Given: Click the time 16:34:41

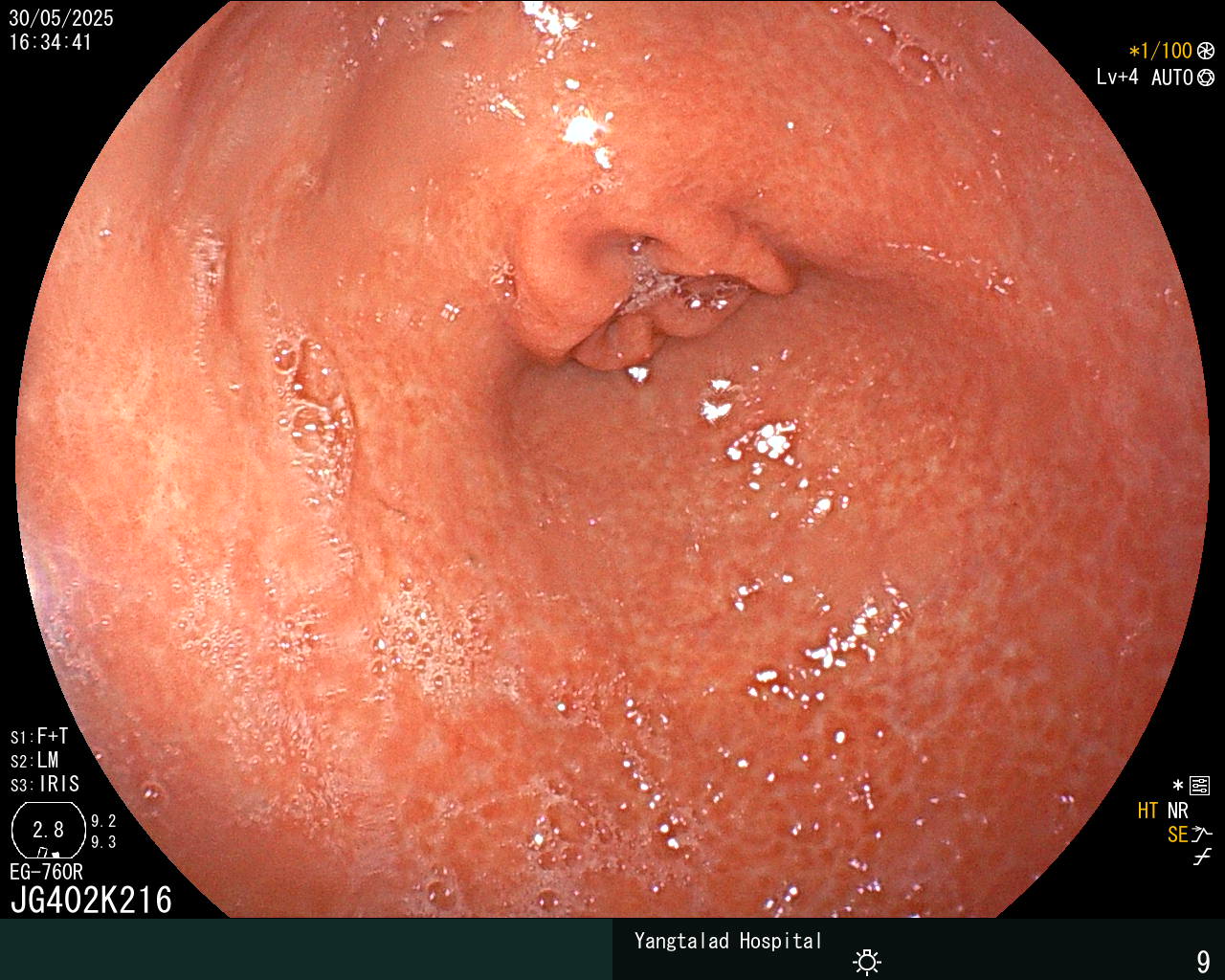Looking at the screenshot, I should click(50, 42).
